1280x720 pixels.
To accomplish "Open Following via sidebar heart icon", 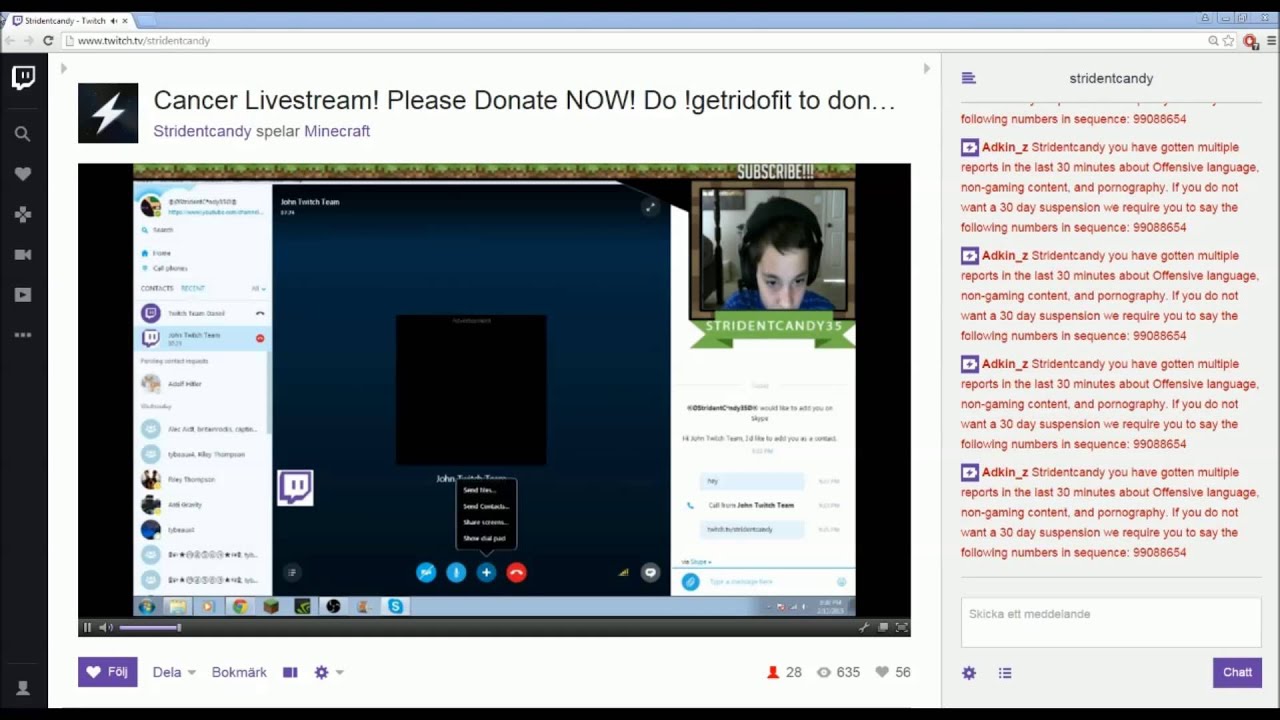I will point(23,174).
